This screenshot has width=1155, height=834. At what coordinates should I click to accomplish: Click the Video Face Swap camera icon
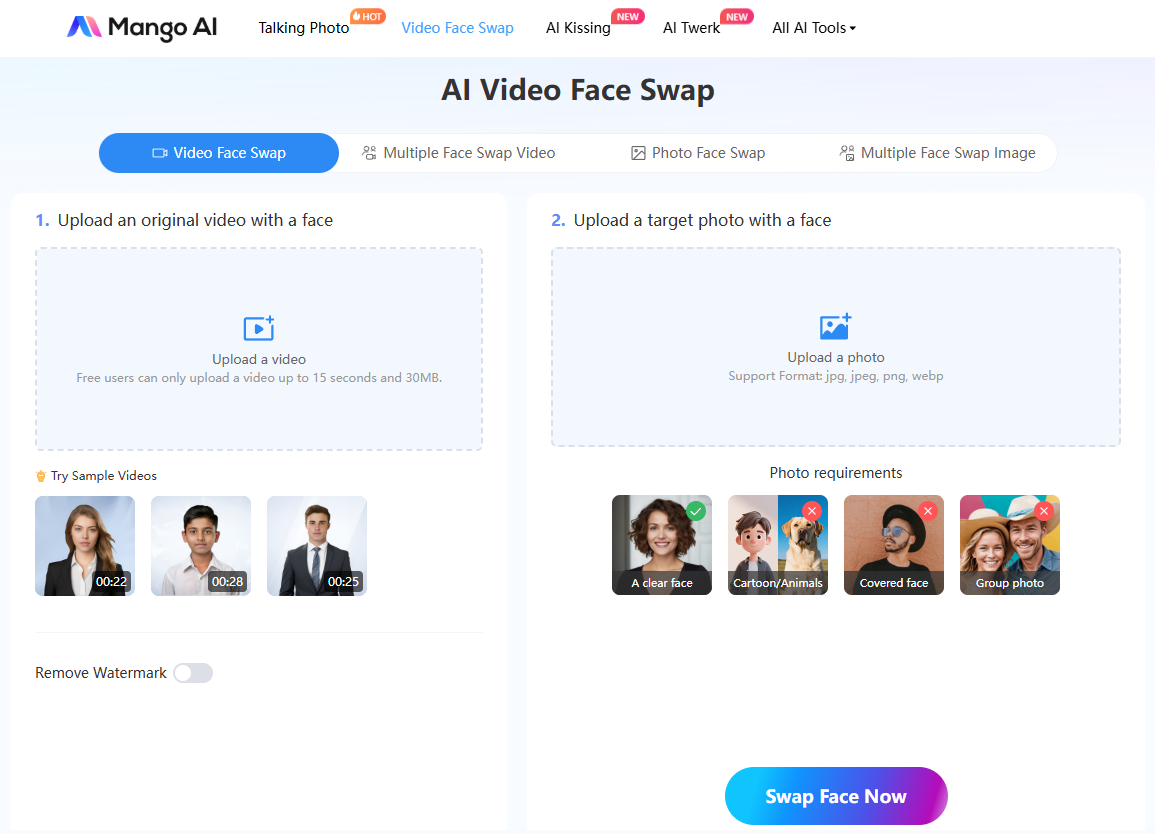pos(160,153)
